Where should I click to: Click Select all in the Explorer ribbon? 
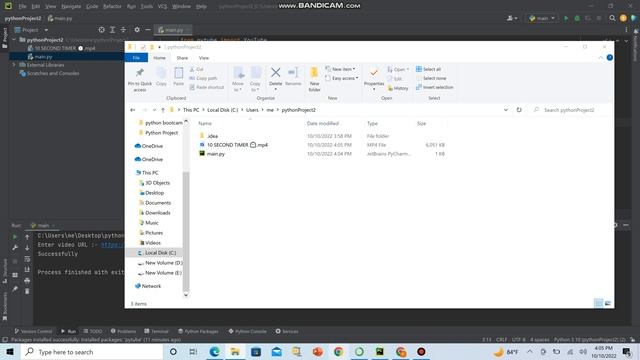click(428, 69)
